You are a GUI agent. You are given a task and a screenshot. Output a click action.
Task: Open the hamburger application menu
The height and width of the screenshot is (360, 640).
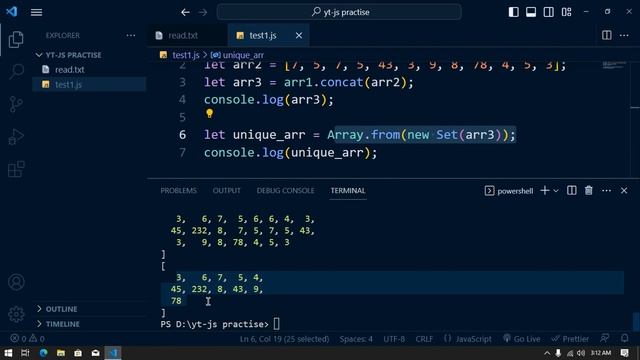[x=36, y=12]
